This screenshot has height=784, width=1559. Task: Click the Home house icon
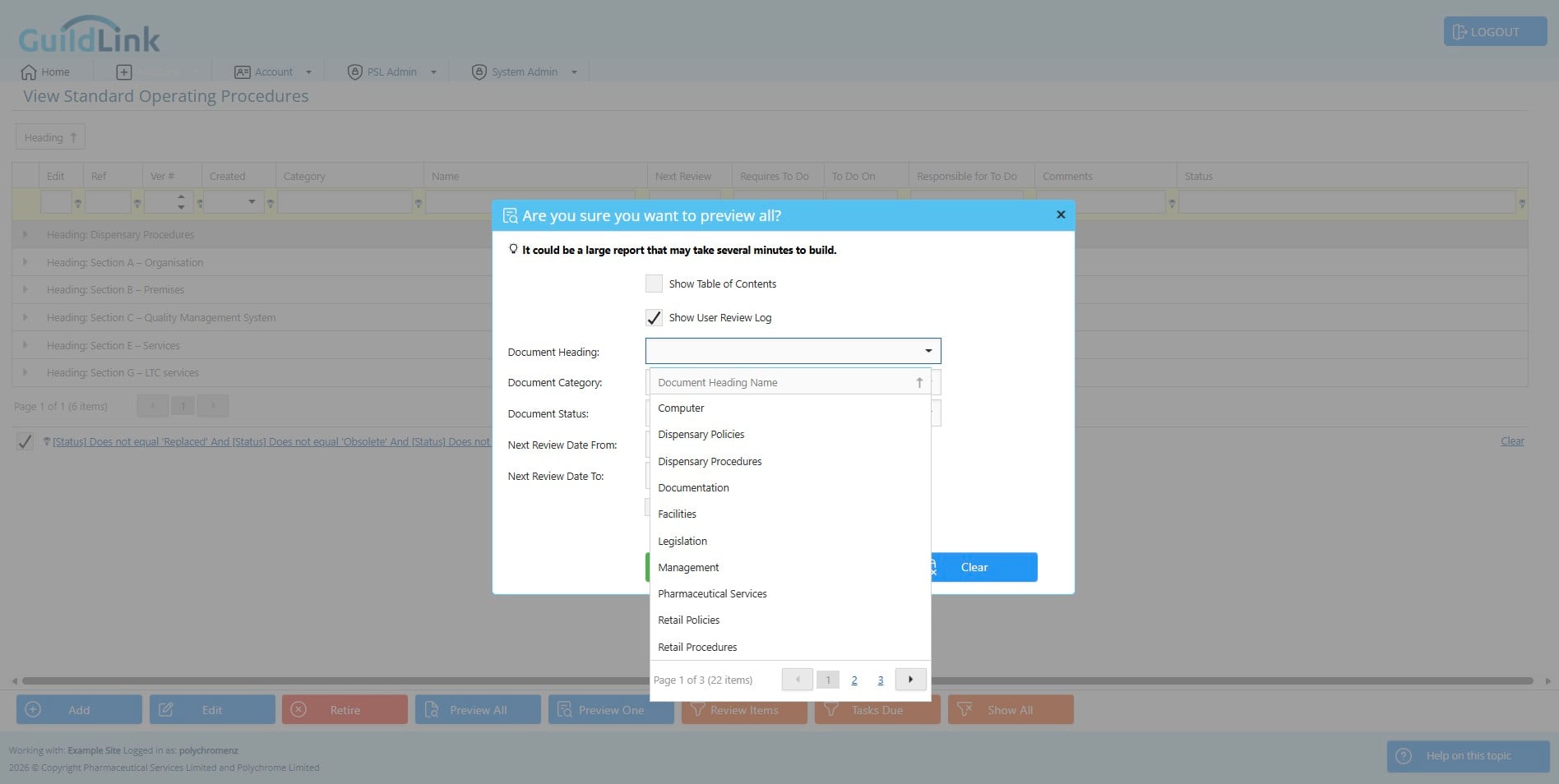29,72
